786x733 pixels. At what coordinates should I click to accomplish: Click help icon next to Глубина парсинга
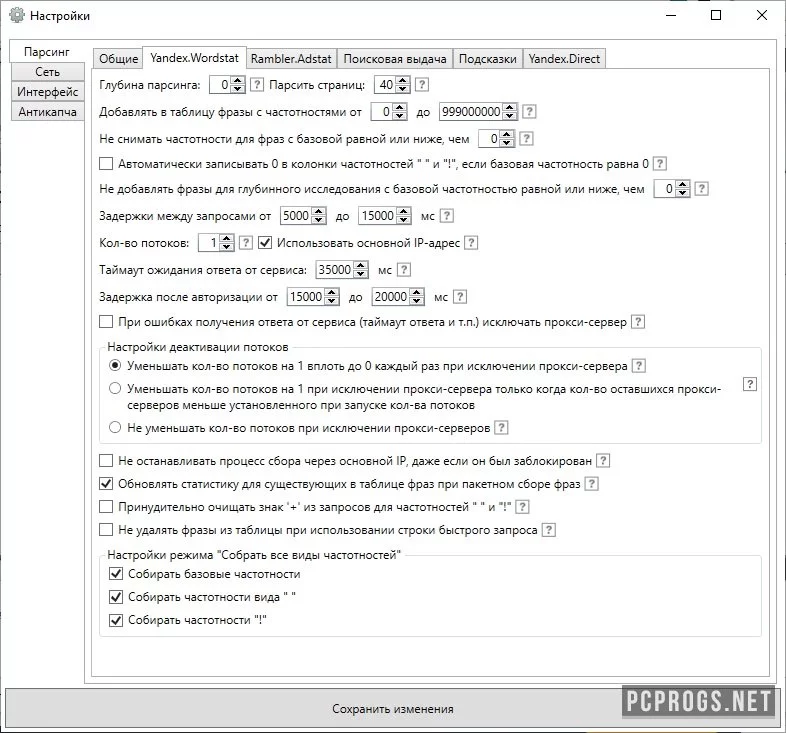(x=257, y=84)
